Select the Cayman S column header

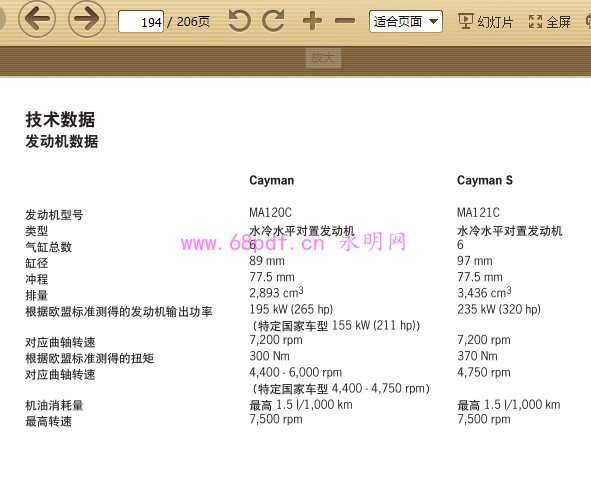[x=485, y=180]
